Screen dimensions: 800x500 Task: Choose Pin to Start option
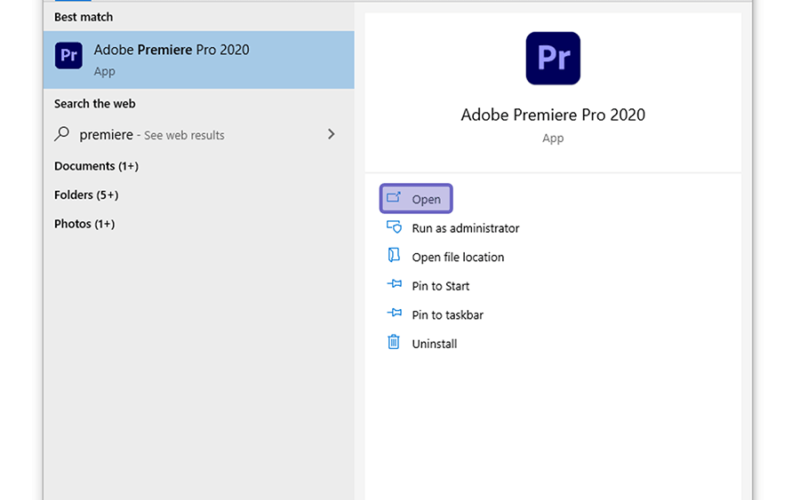pos(440,286)
